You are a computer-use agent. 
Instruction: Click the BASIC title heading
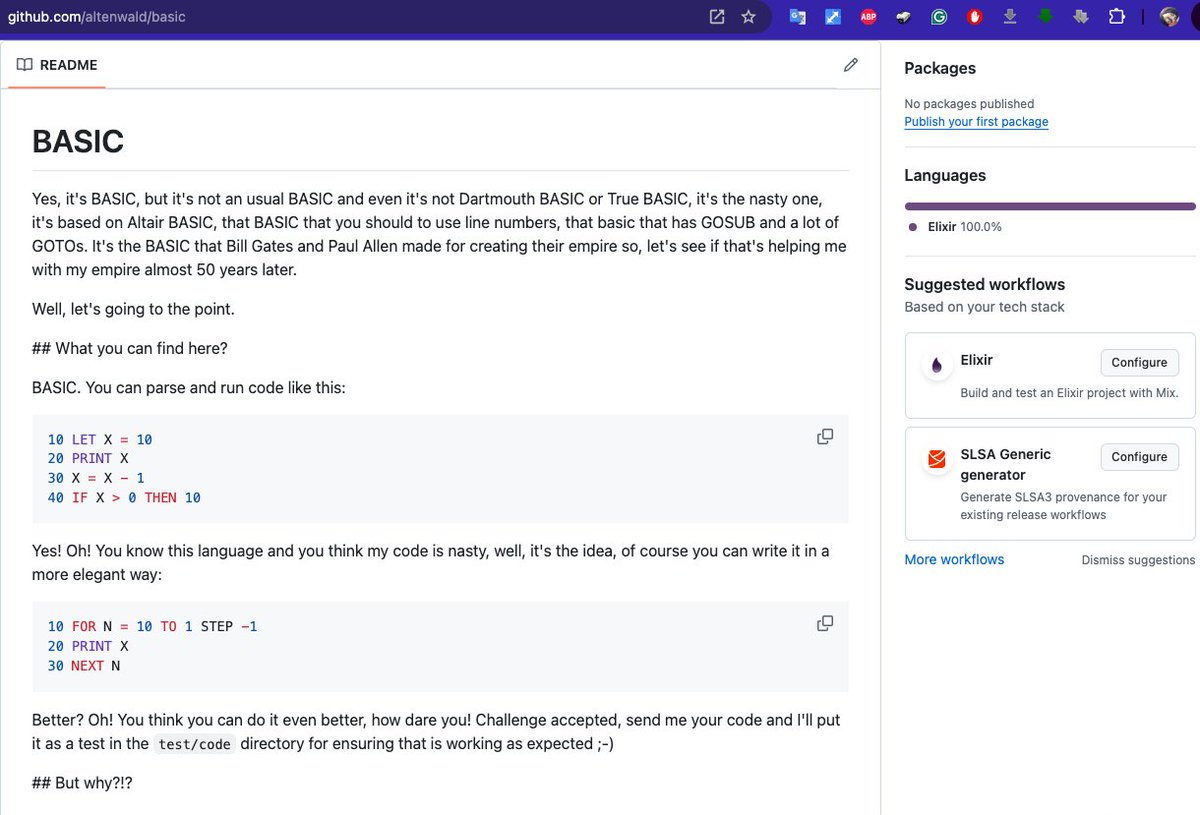[78, 141]
